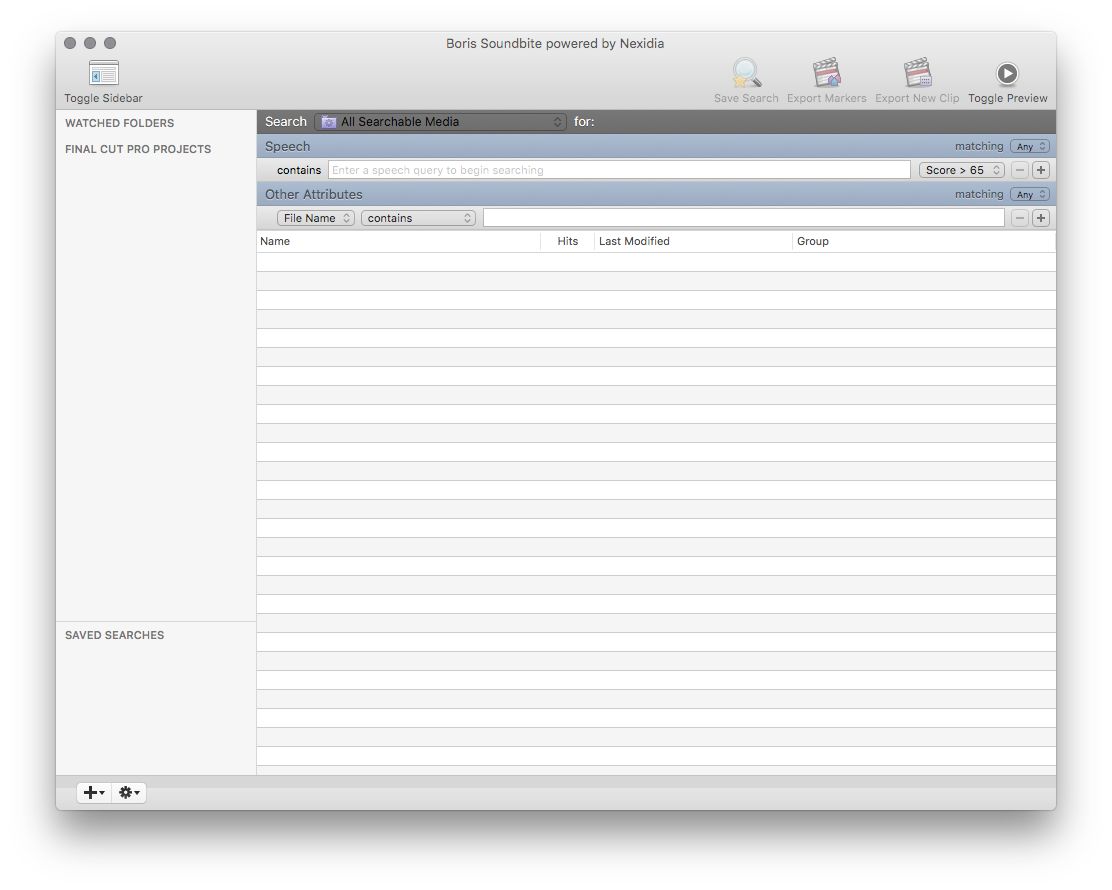The image size is (1112, 890).
Task: Click the Export Markers icon
Action: (826, 74)
